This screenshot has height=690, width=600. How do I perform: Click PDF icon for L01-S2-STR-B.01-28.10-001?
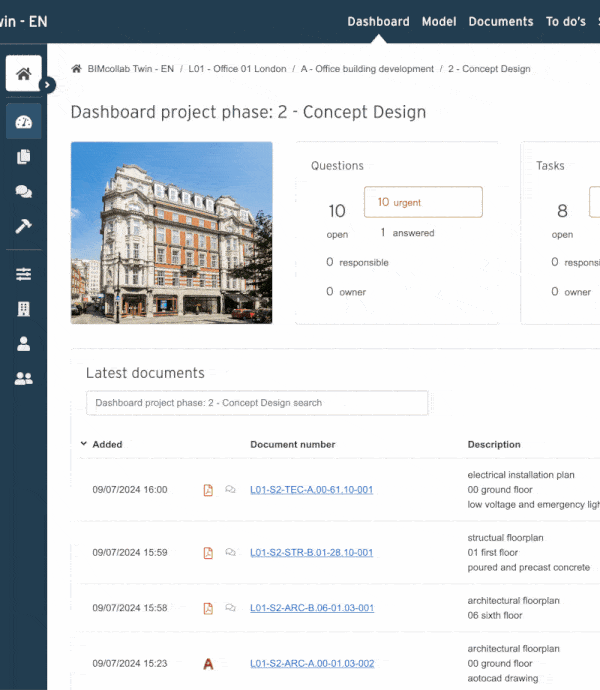point(208,553)
